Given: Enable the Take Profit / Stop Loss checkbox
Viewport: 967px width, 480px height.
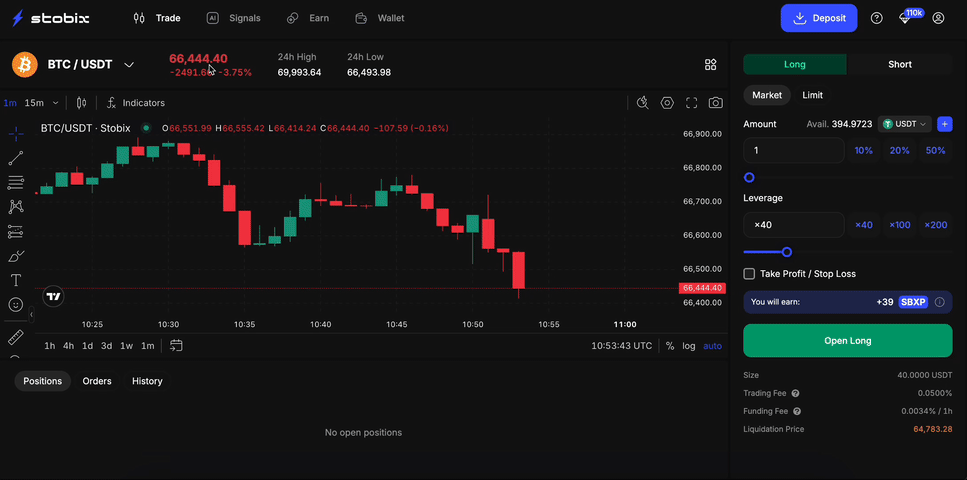Looking at the screenshot, I should 749,273.
